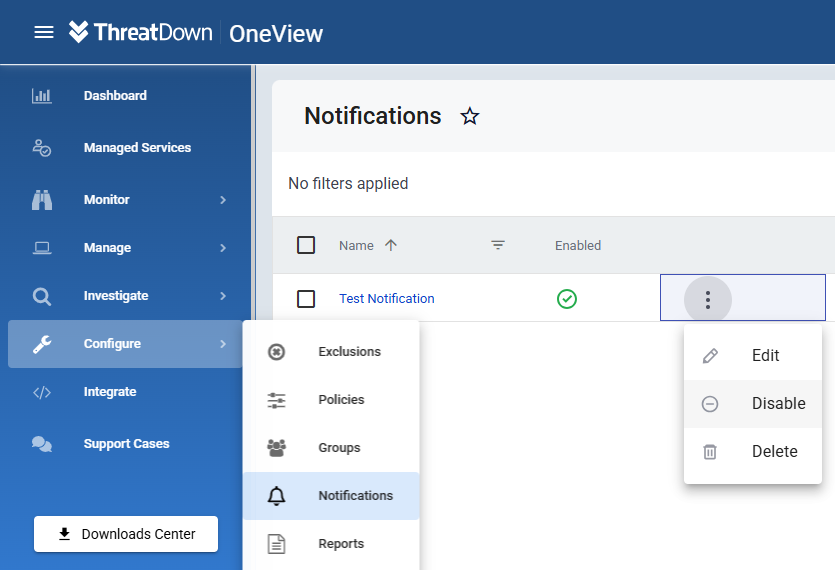
Task: Open Notifications in the Configure submenu
Action: (x=331, y=496)
